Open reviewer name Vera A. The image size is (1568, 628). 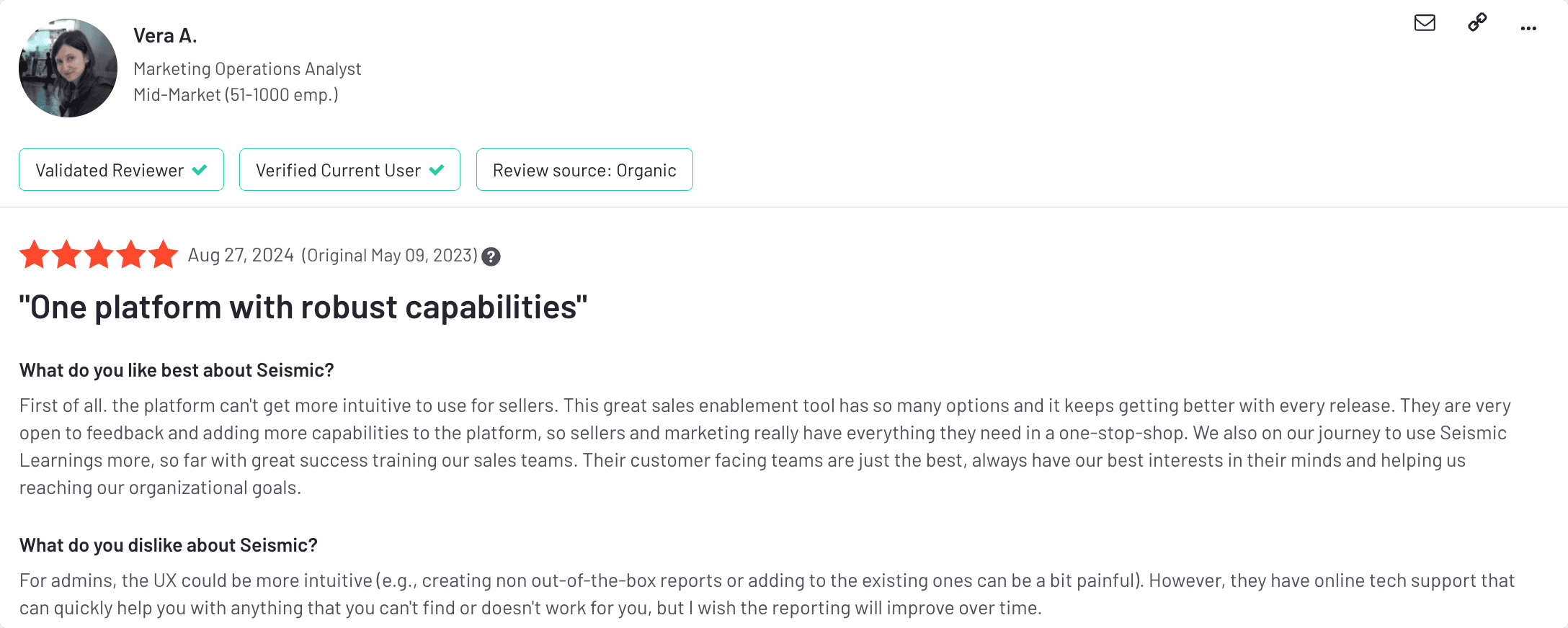pos(165,36)
